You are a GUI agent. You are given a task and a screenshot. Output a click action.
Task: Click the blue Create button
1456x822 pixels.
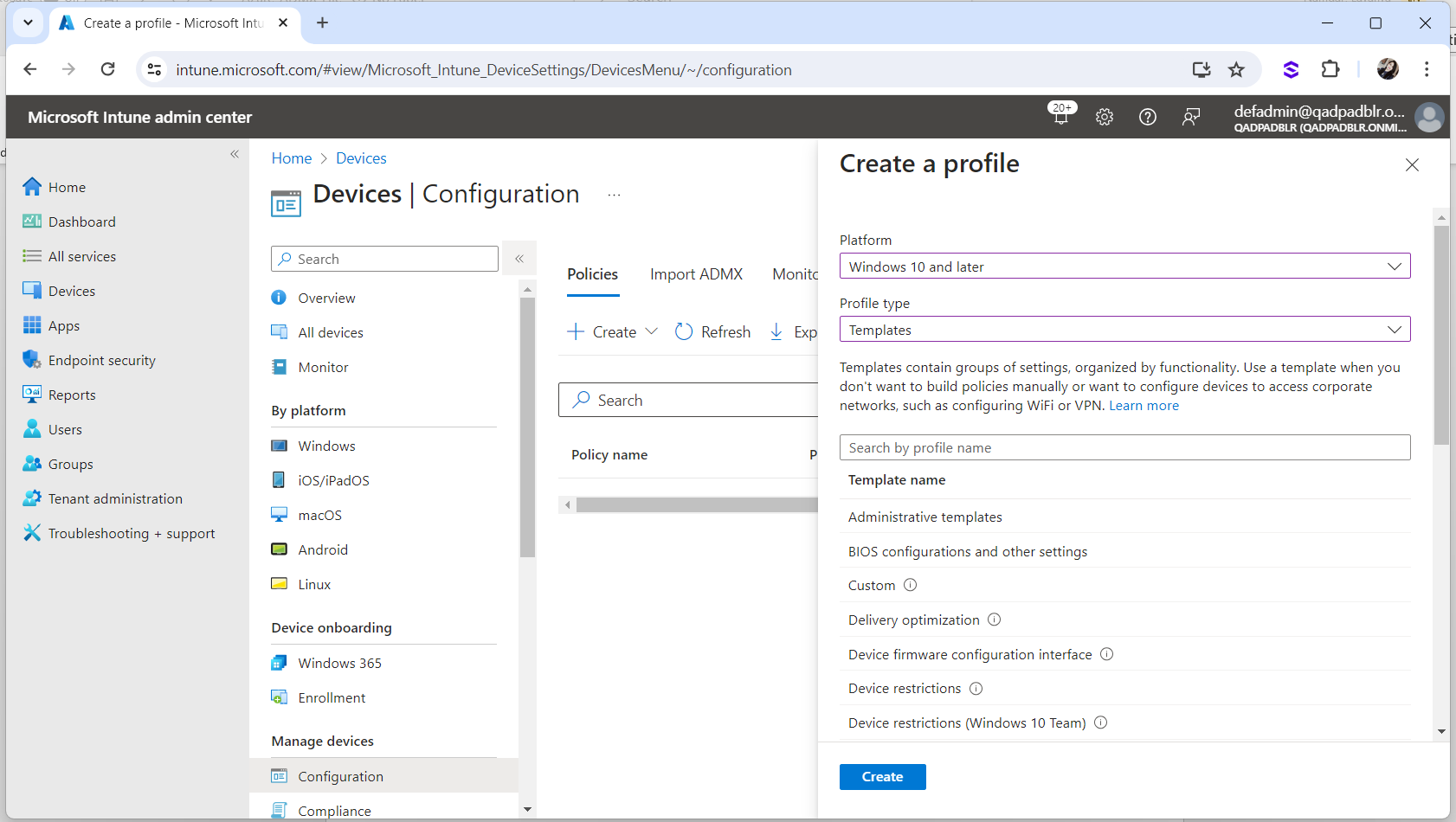[882, 777]
